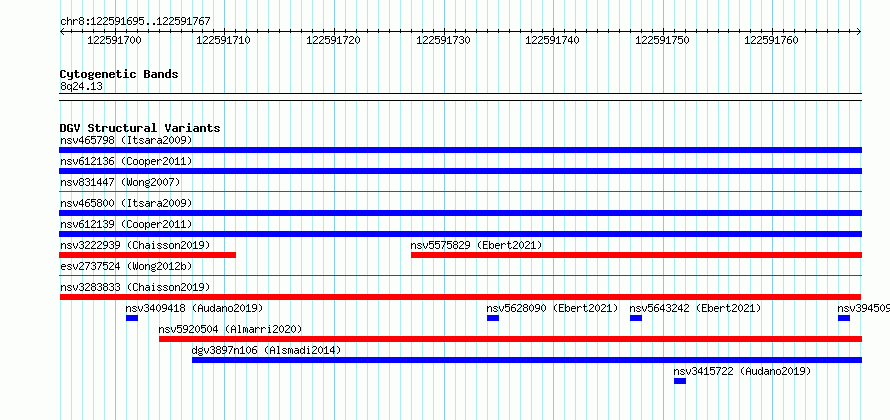Select the 8q24.13 band label

(81, 86)
